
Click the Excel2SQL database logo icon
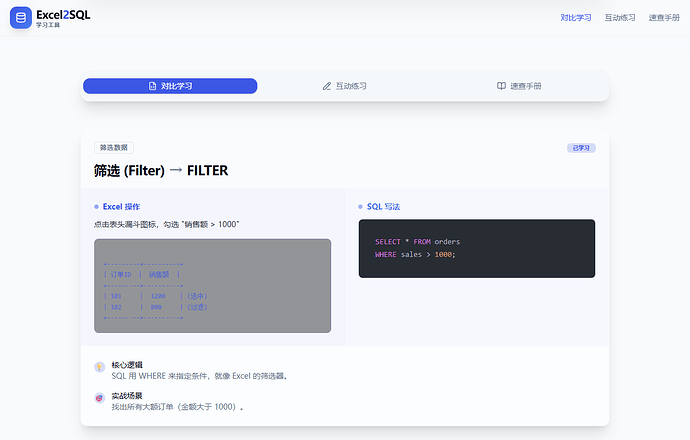(21, 18)
